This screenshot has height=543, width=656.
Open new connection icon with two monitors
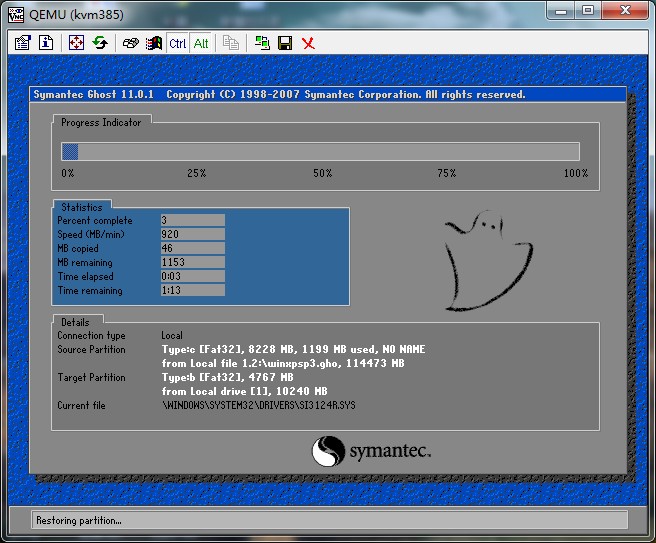pyautogui.click(x=262, y=43)
